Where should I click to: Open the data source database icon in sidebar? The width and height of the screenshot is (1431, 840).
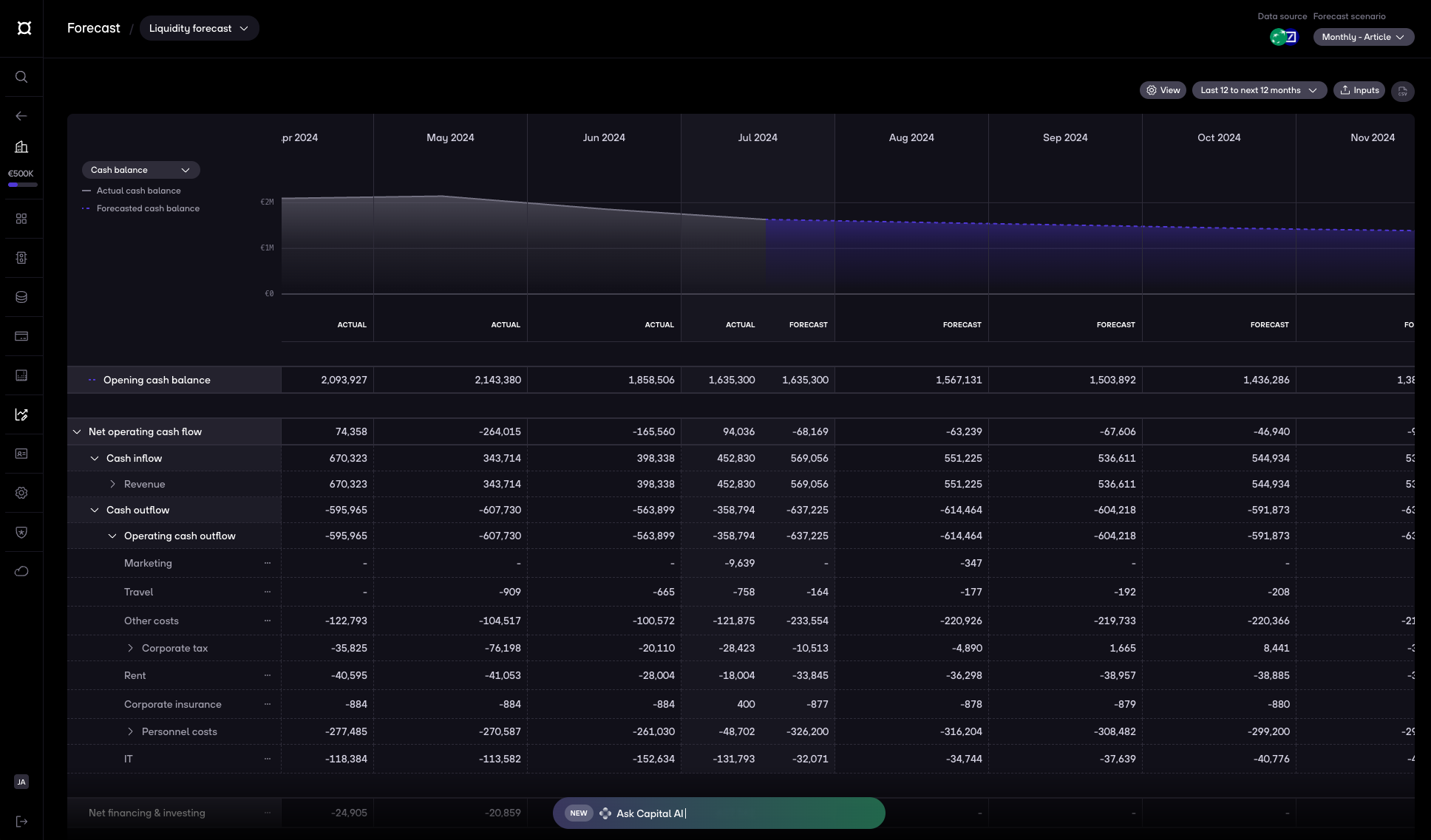pyautogui.click(x=21, y=297)
